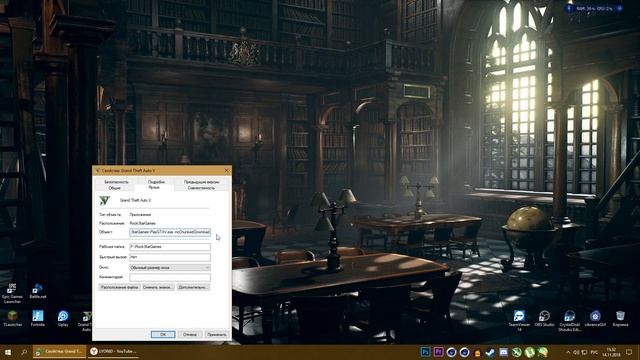Click the Расположение файла button
This screenshot has width=640, height=360.
119,287
